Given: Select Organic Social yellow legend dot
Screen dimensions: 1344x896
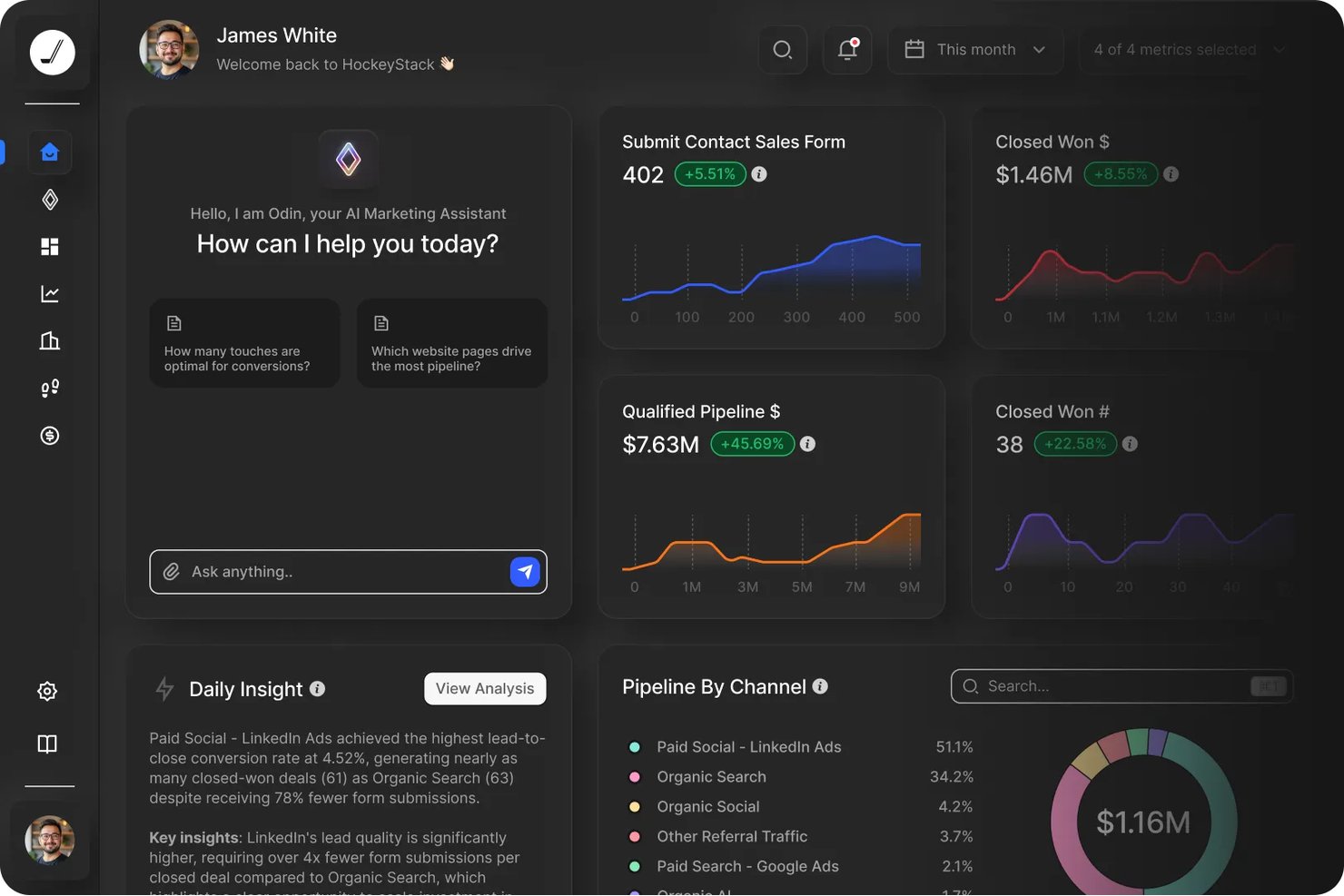Looking at the screenshot, I should [x=635, y=807].
